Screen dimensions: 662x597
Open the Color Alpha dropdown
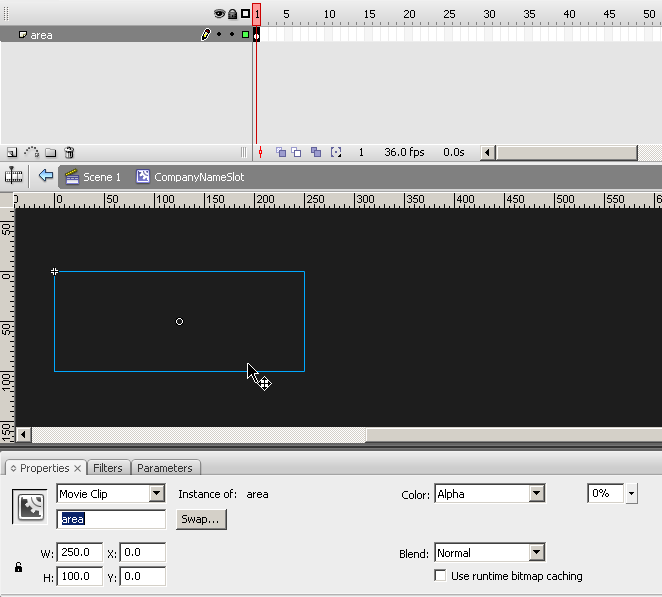click(536, 494)
